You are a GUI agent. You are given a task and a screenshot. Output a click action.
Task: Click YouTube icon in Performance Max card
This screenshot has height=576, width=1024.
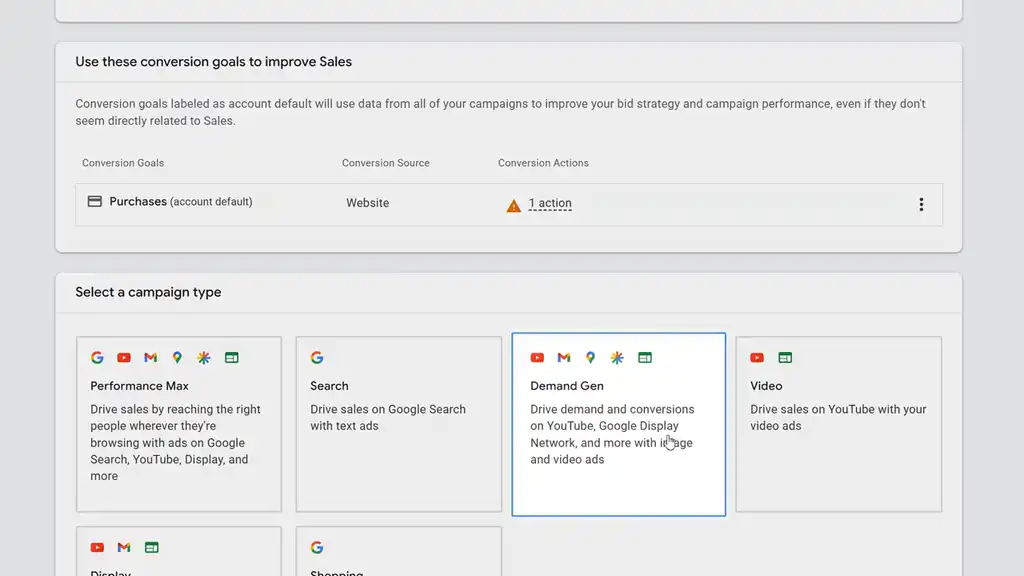pos(123,357)
